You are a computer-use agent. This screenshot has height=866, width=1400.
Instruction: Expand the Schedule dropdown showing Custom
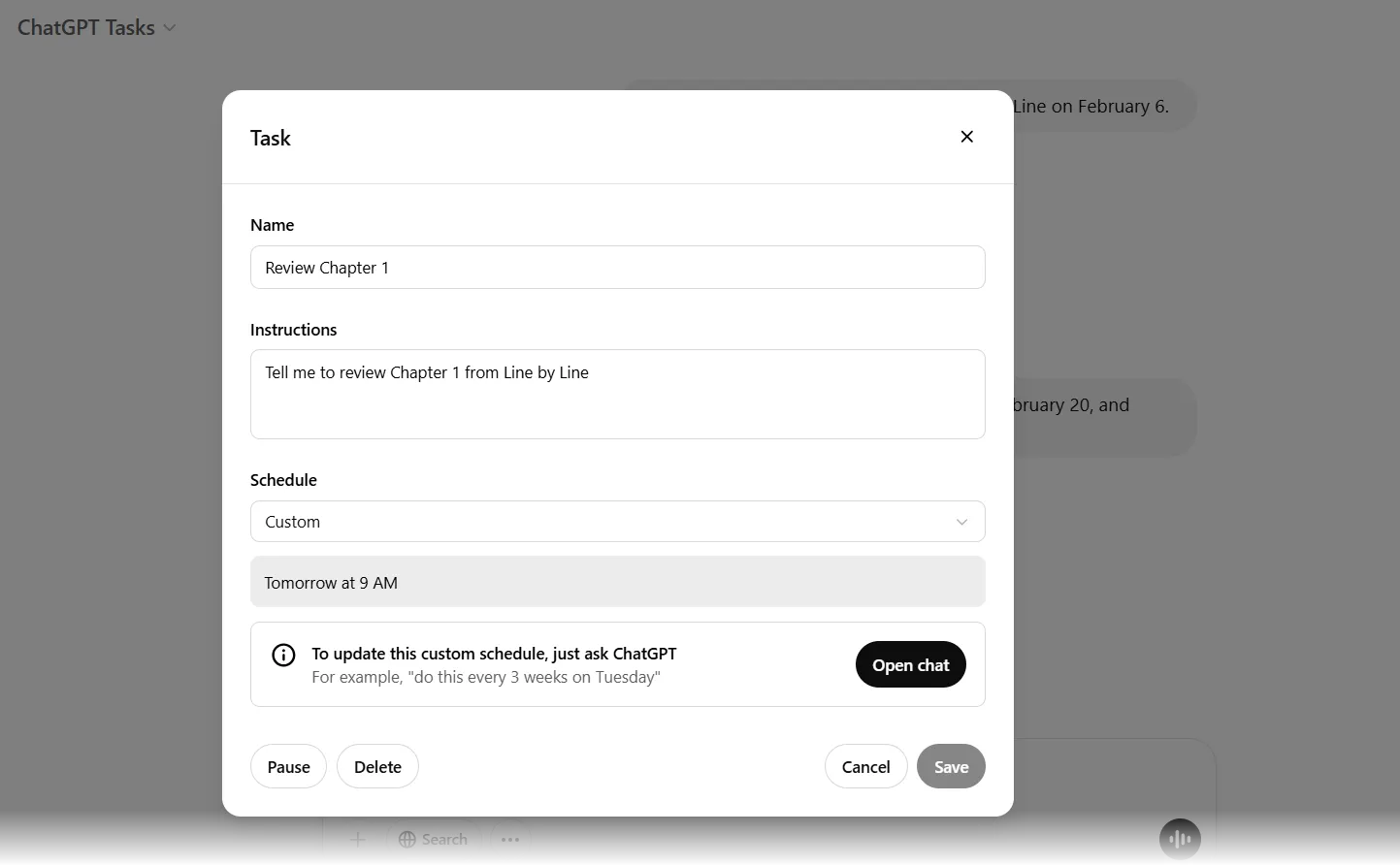(x=617, y=522)
